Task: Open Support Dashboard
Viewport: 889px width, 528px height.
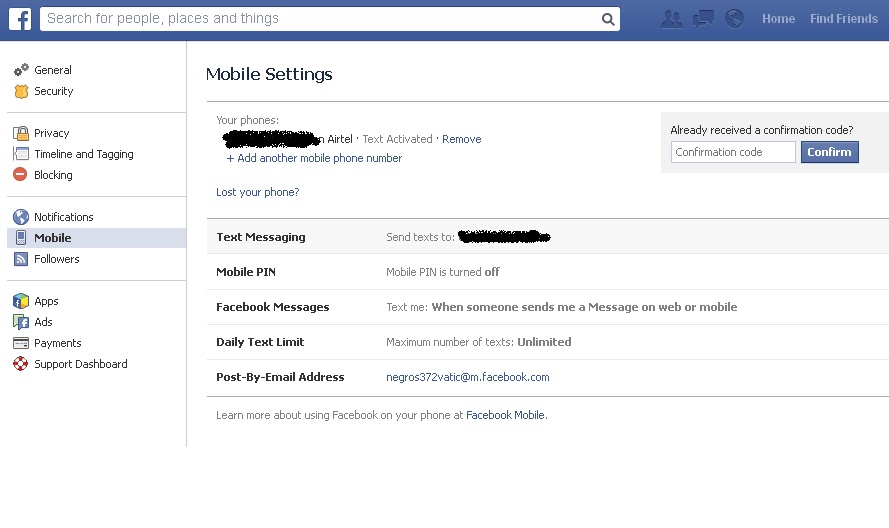Action: coord(81,364)
